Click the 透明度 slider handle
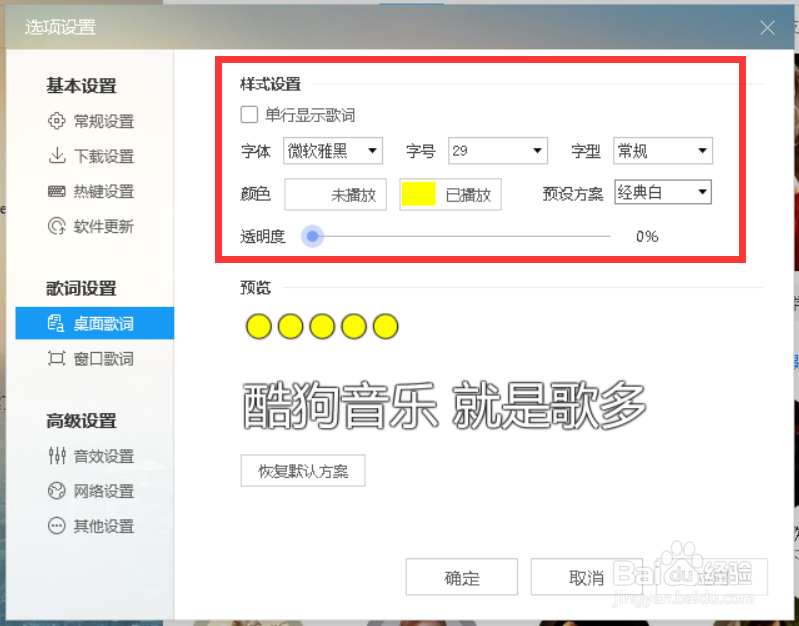The image size is (799, 626). [312, 236]
